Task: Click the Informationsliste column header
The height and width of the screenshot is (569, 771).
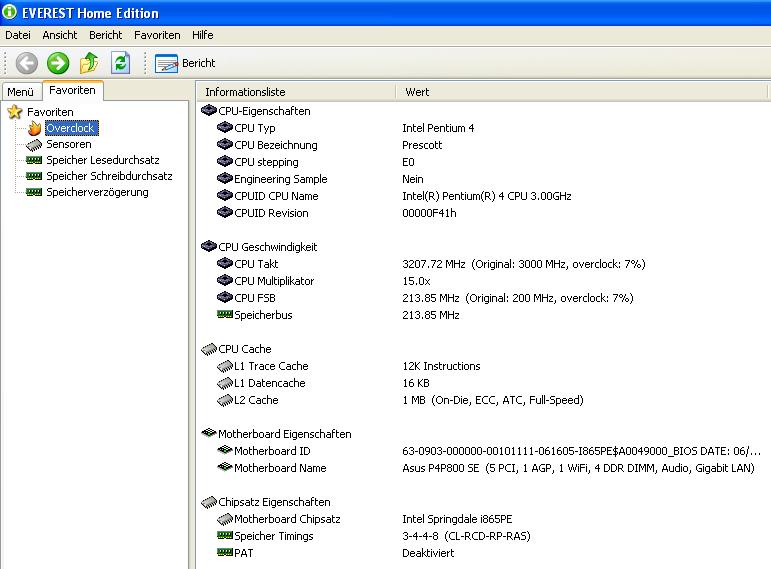Action: pyautogui.click(x=296, y=92)
